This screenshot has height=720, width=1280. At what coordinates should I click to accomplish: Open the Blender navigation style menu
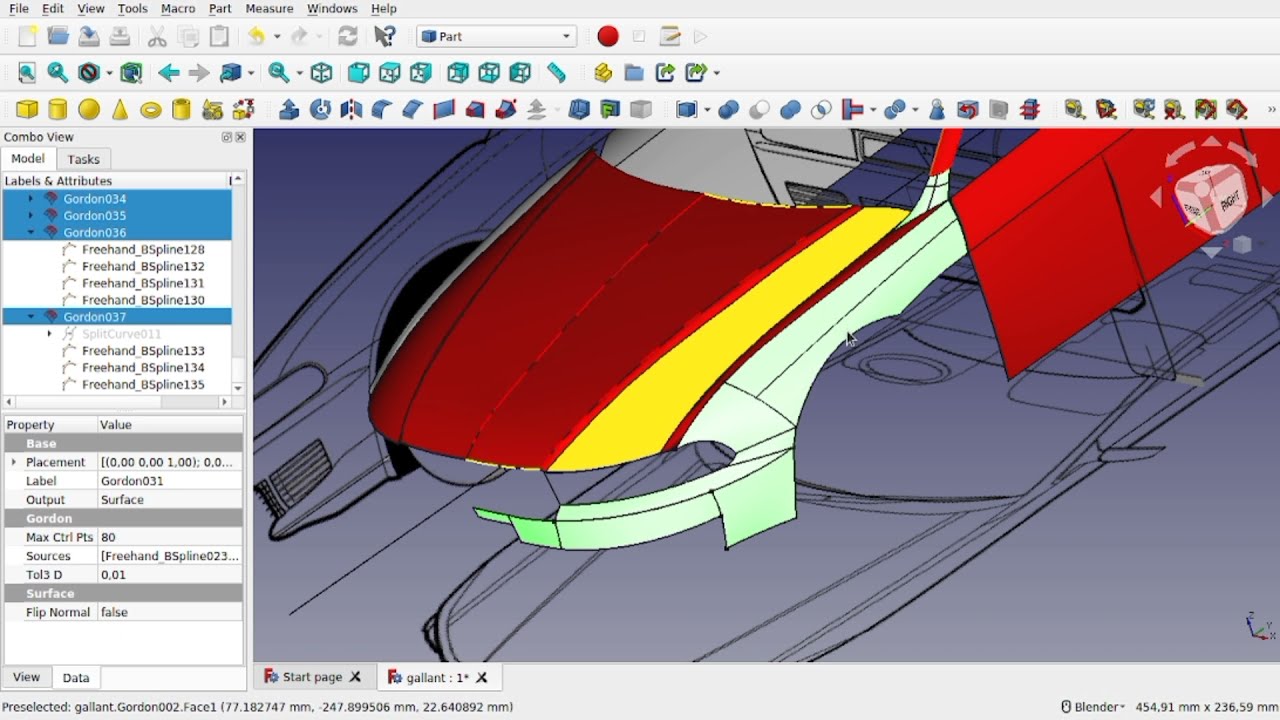[x=1092, y=706]
